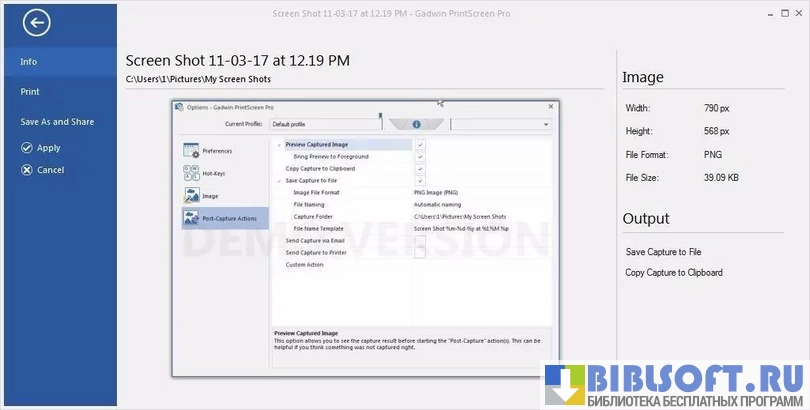Click the Cancel cross icon
Image resolution: width=810 pixels, height=410 pixels.
pyautogui.click(x=28, y=170)
